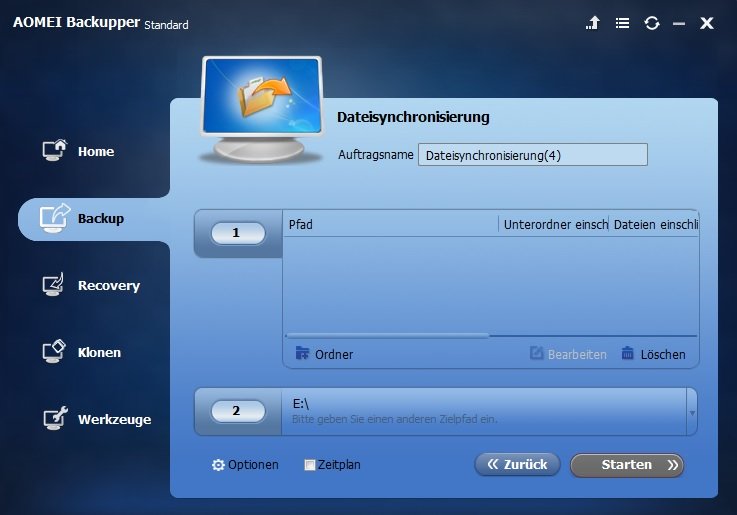Click the Dateisynchronisierung heading
This screenshot has width=737, height=515.
[x=413, y=117]
